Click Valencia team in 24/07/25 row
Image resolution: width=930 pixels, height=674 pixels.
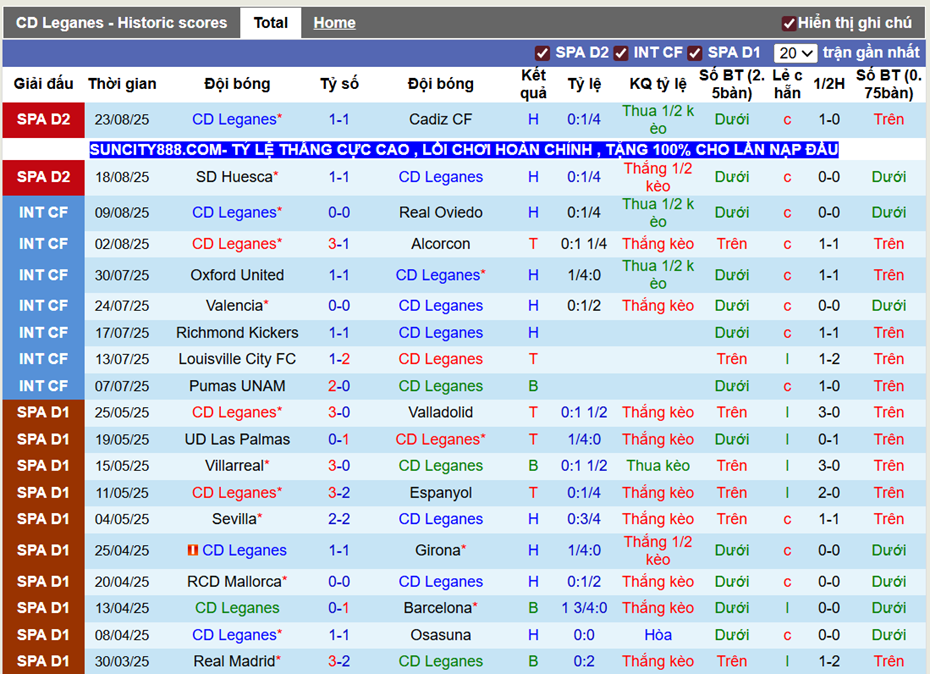[234, 306]
